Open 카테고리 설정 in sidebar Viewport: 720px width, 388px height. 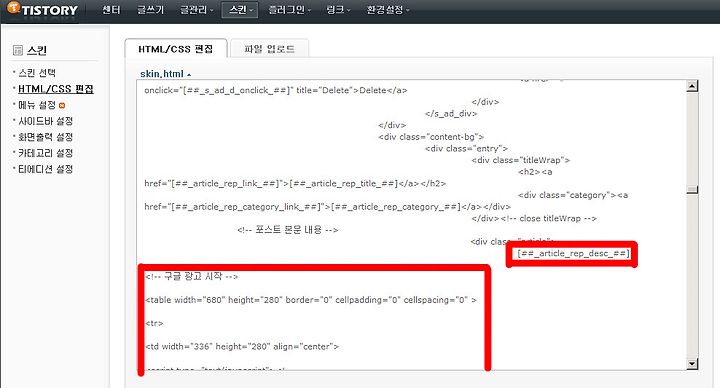tap(45, 153)
